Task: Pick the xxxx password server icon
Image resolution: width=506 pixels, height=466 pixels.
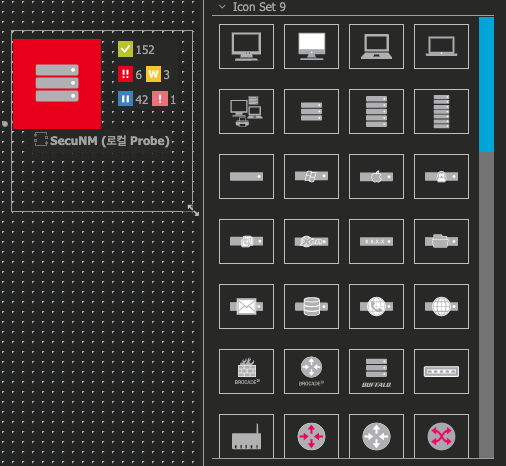Action: [376, 242]
